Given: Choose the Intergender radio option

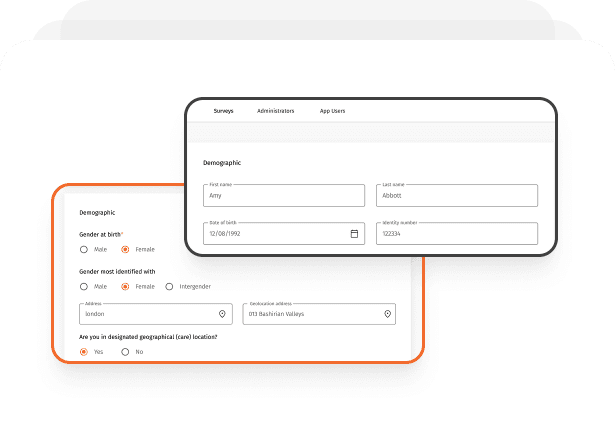Looking at the screenshot, I should click(x=169, y=287).
